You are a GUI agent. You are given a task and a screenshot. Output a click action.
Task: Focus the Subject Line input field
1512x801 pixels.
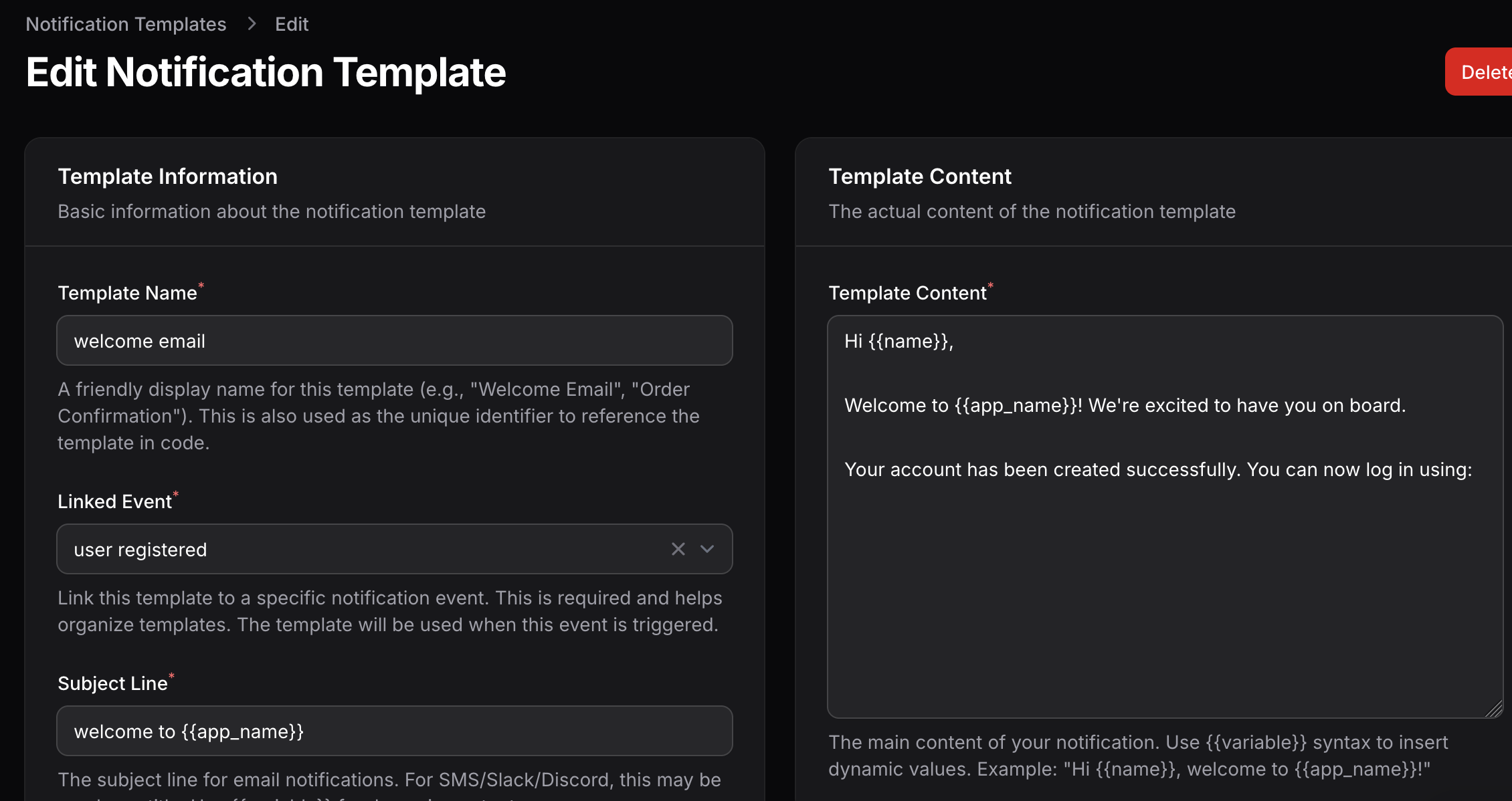pyautogui.click(x=394, y=731)
